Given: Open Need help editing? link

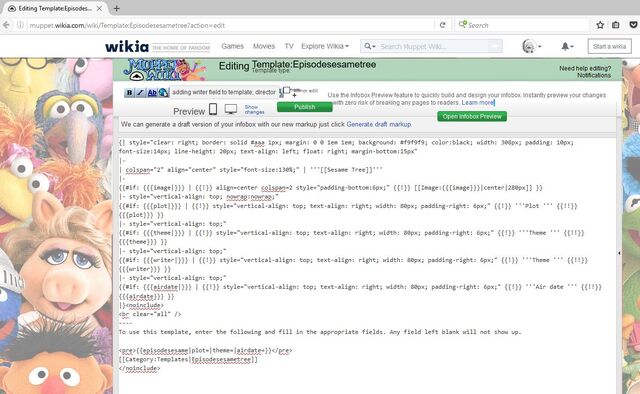Looking at the screenshot, I should click(x=585, y=68).
